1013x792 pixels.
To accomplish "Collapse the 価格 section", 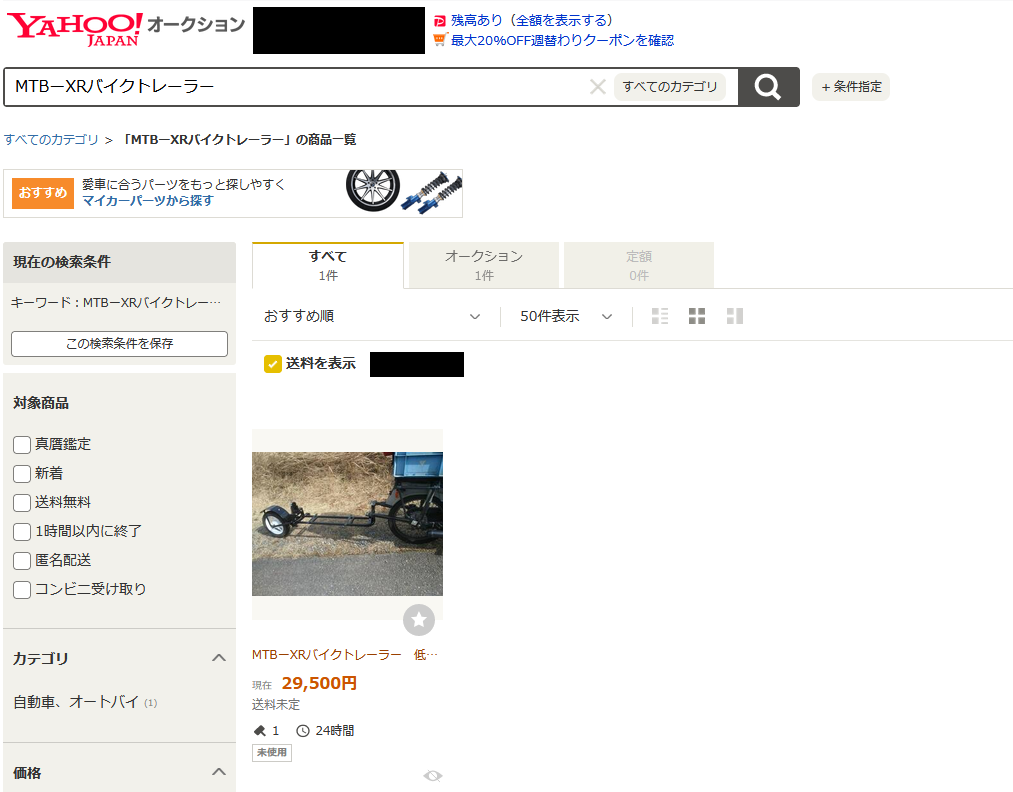I will point(219,772).
